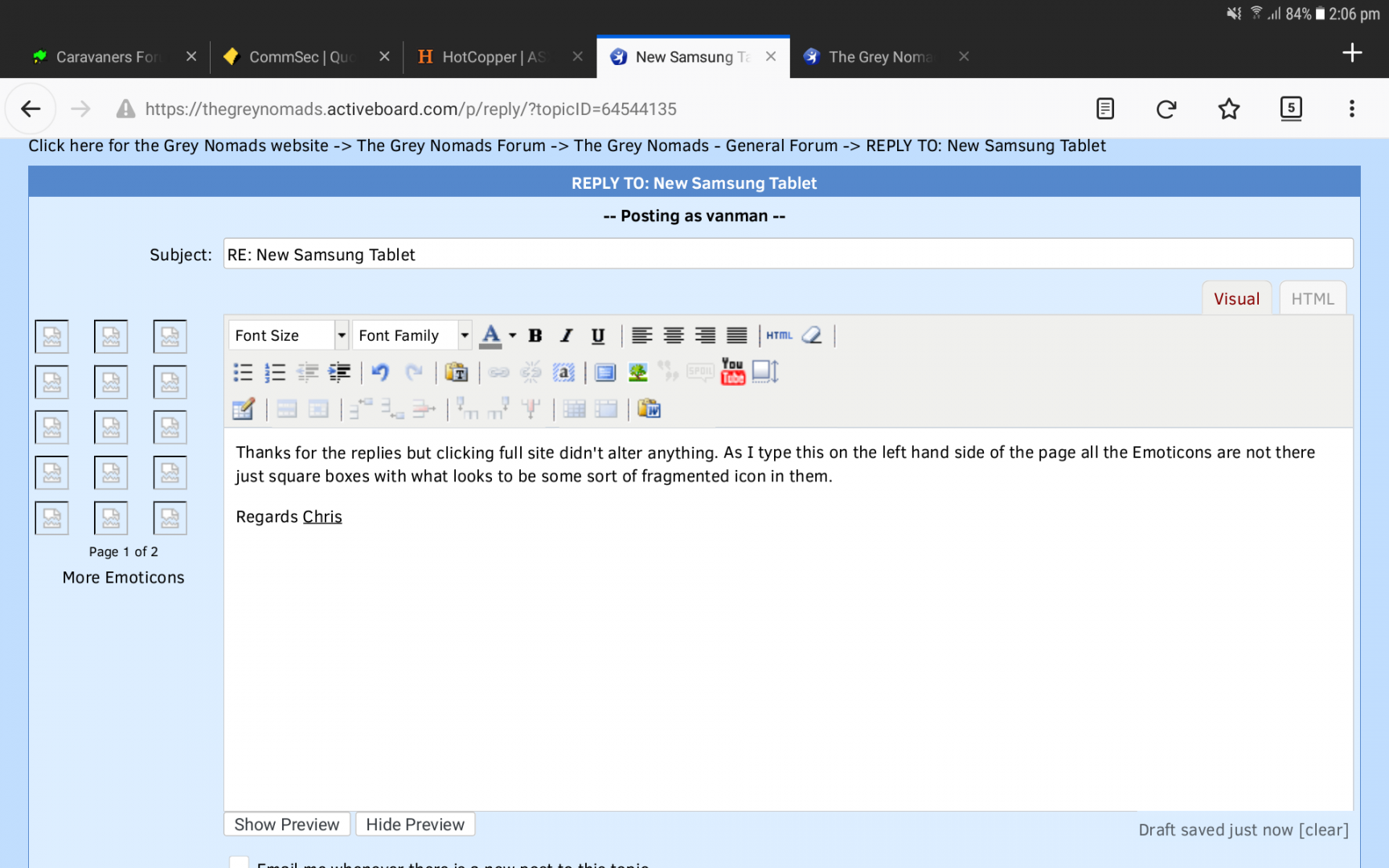
Task: Open the More Emoticons link
Action: click(123, 577)
